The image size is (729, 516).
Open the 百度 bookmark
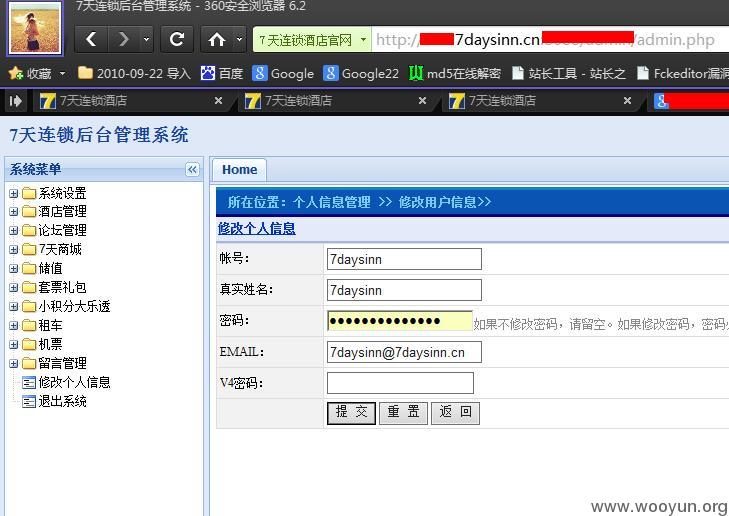222,73
